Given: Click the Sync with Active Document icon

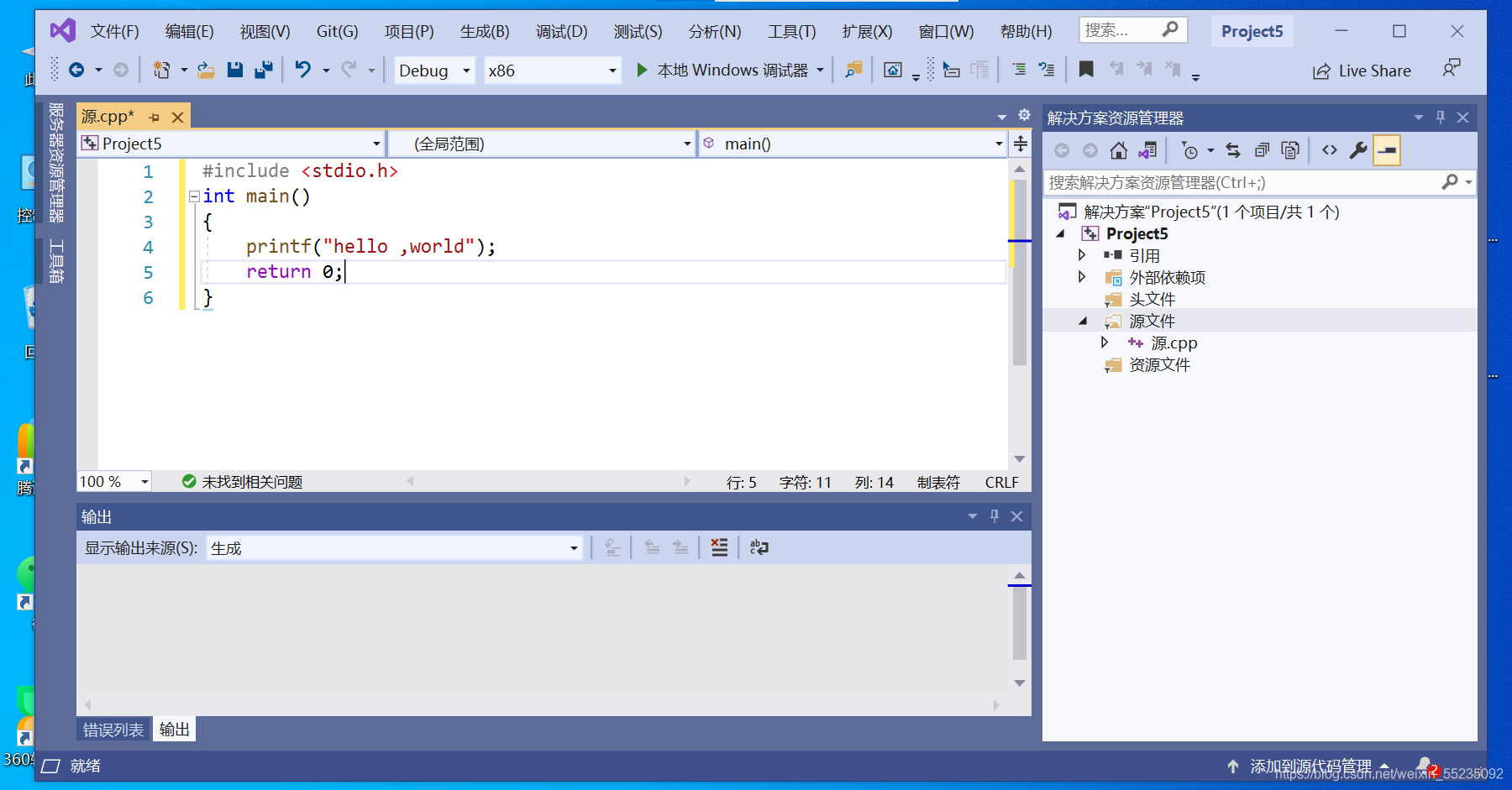Looking at the screenshot, I should 1233,150.
